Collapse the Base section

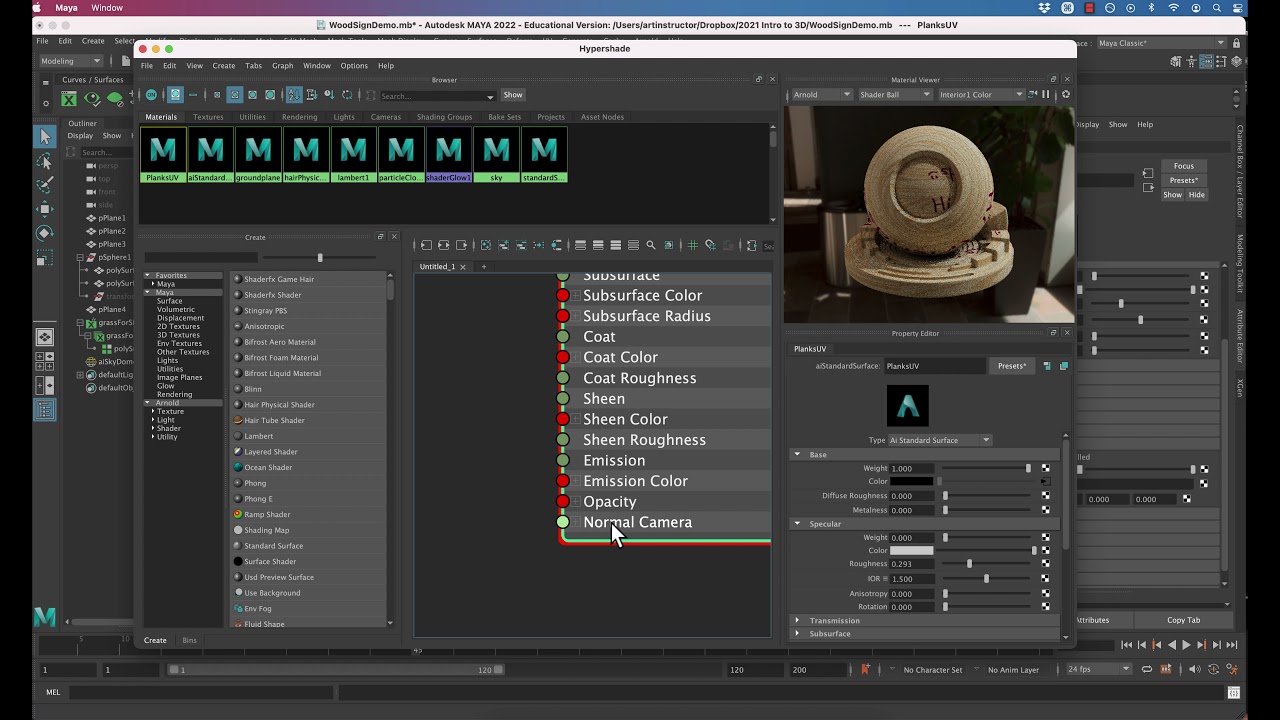point(797,455)
